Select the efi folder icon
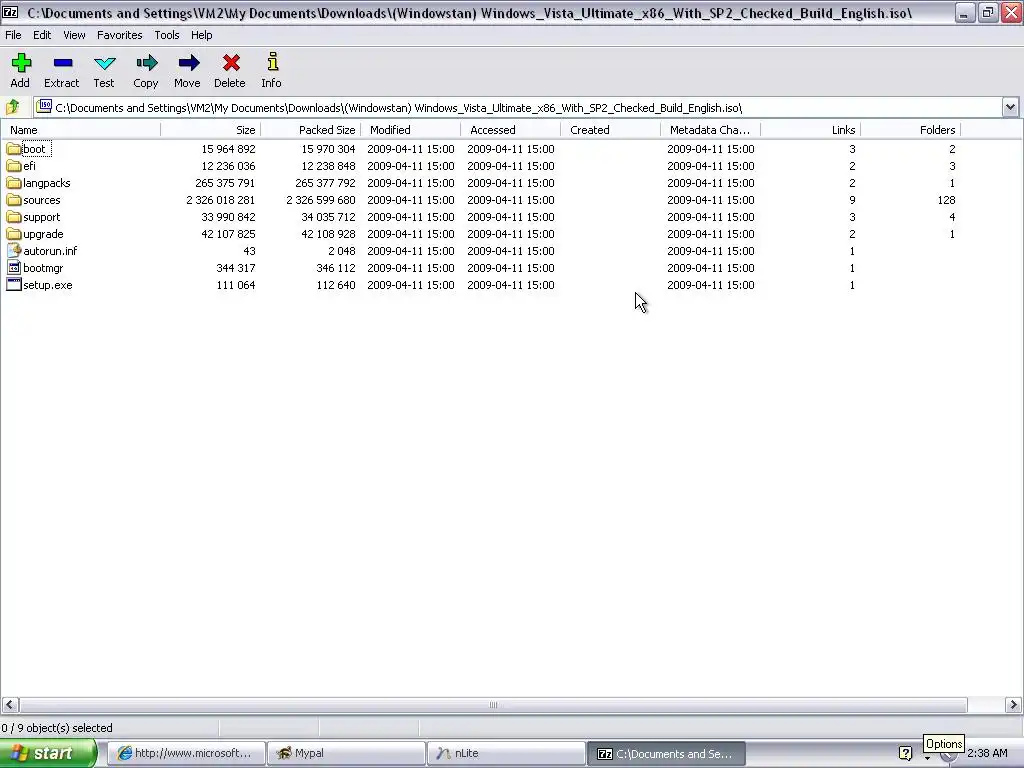The image size is (1024, 768). (14, 166)
